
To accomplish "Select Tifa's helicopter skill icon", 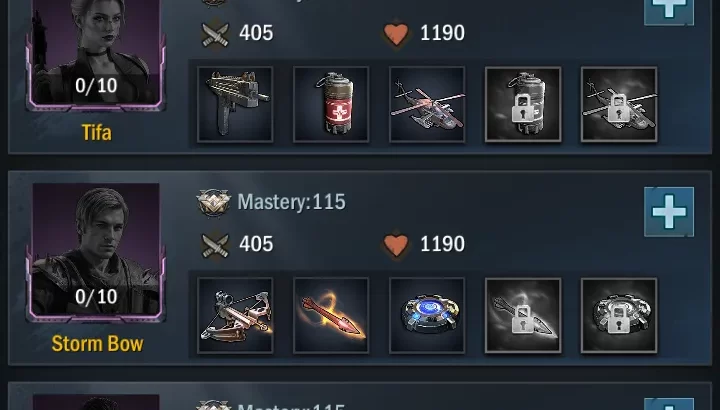I will click(x=427, y=104).
